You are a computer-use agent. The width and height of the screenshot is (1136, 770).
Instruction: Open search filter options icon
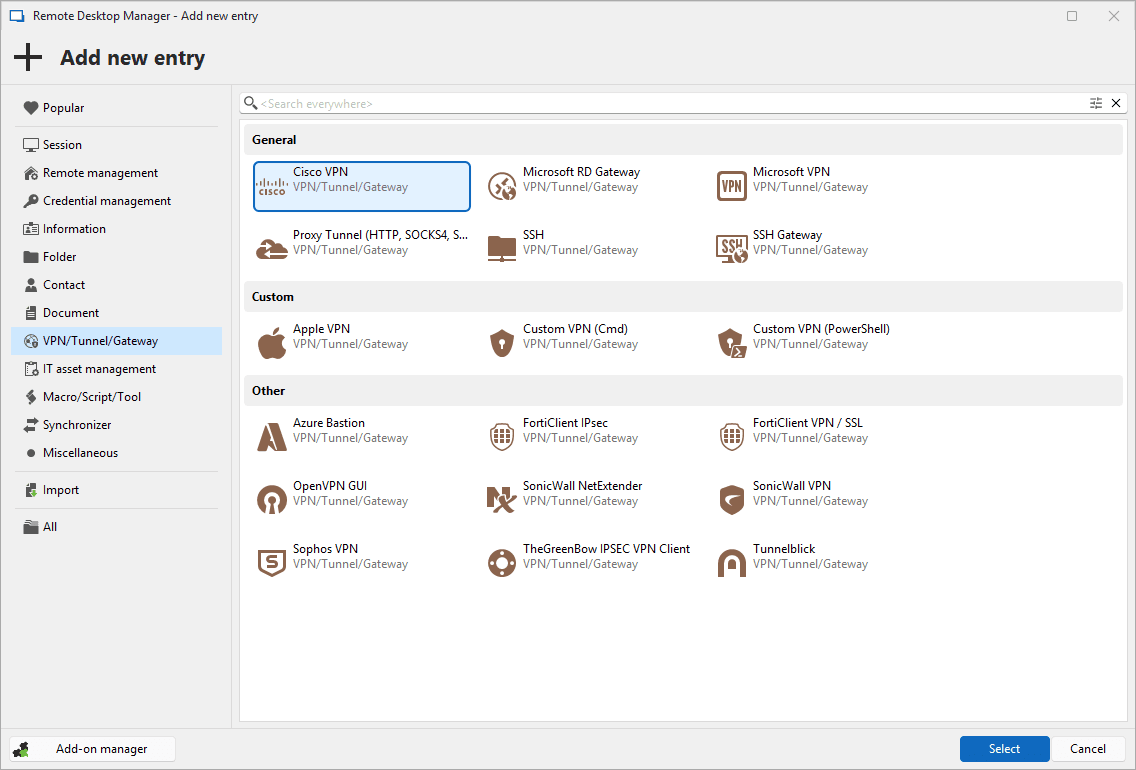point(1096,103)
